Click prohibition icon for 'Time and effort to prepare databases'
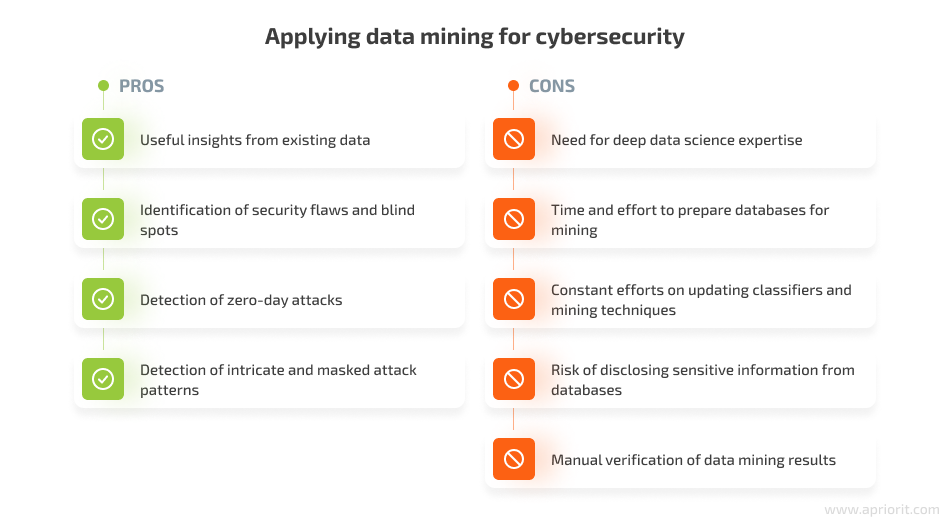 click(x=514, y=219)
